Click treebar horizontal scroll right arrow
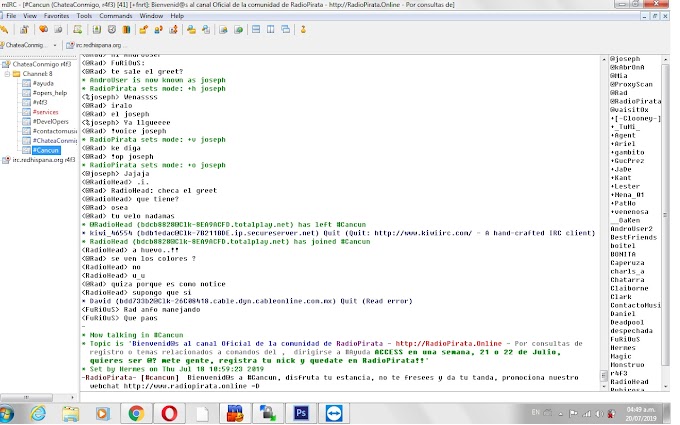Viewport: 680px width, 425px height. coord(72,397)
